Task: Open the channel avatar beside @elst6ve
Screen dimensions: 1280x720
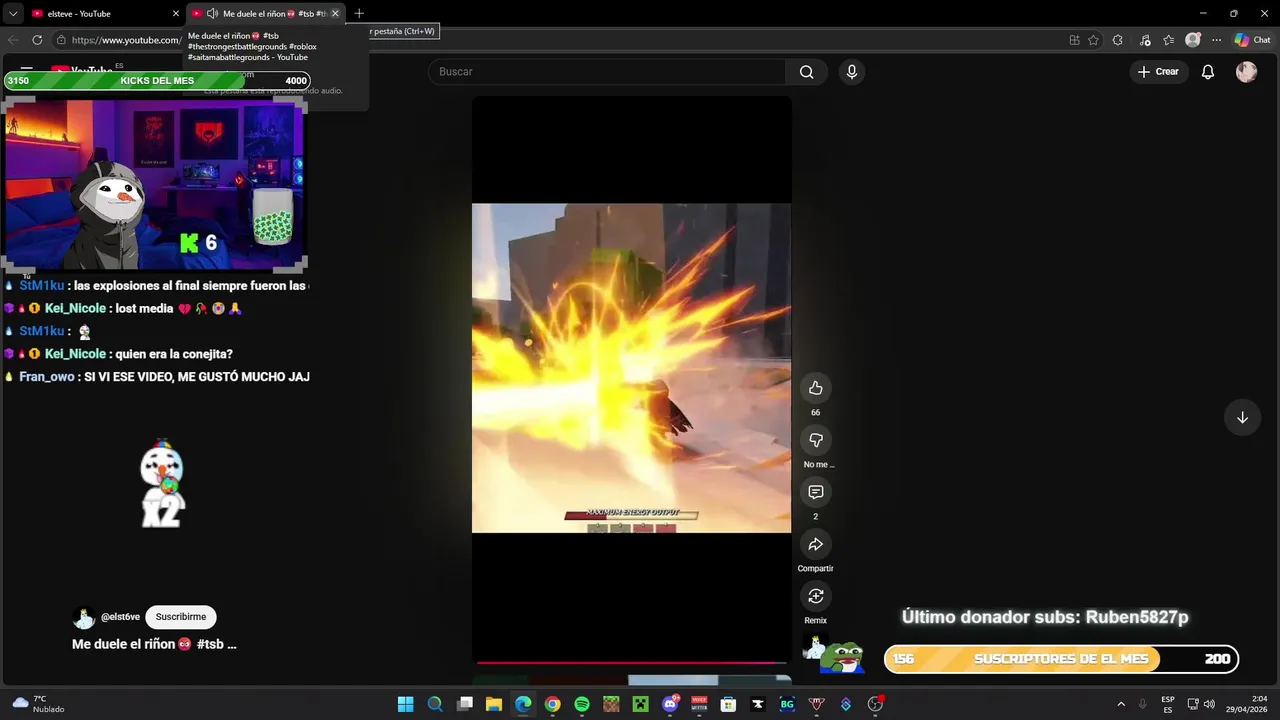Action: [x=84, y=617]
